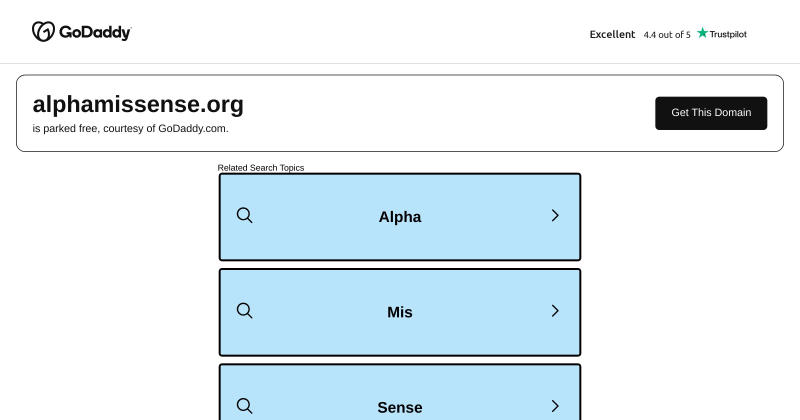
Task: Click the magnifier icon beside Sense
Action: tap(244, 406)
